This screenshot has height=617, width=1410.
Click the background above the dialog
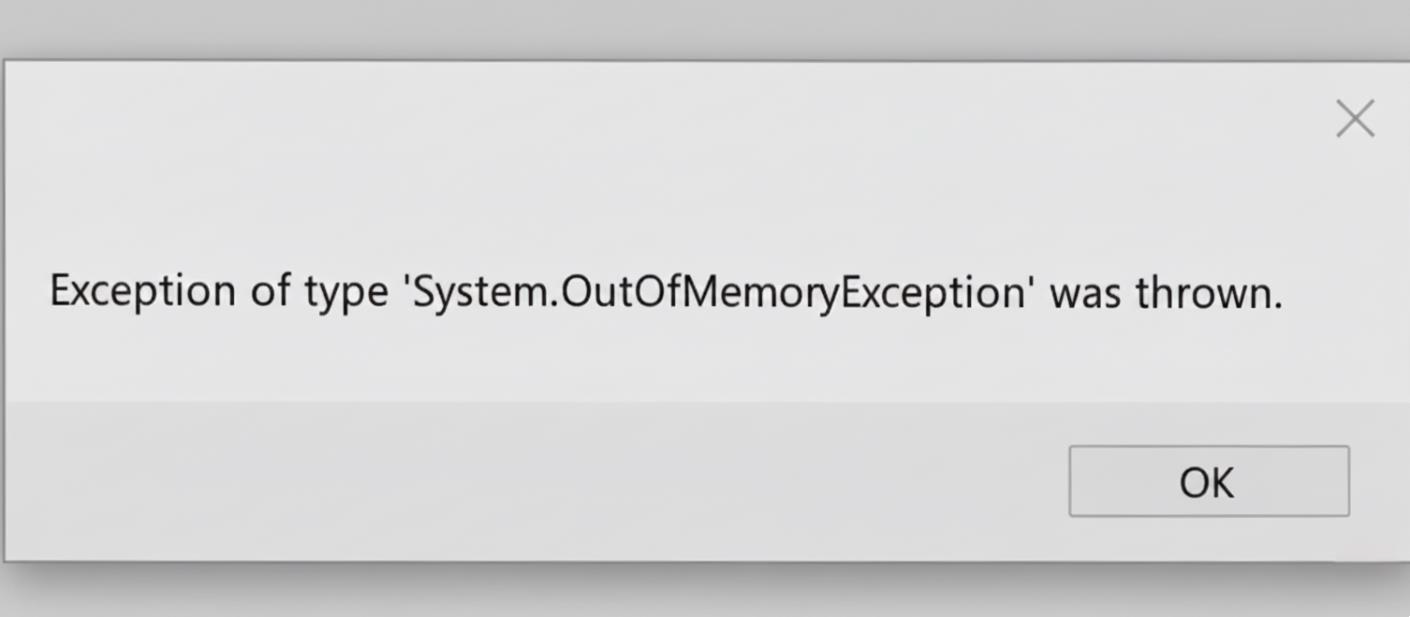pyautogui.click(x=700, y=28)
